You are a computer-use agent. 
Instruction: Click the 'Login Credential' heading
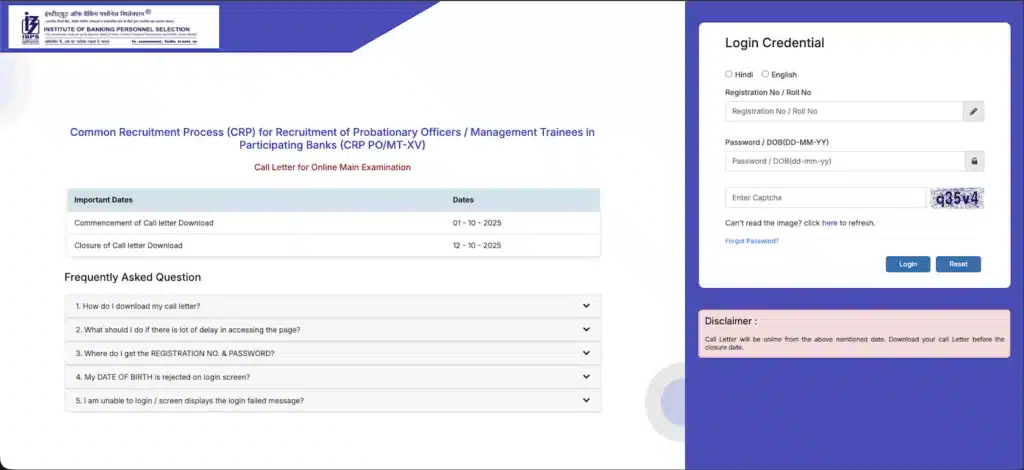(x=775, y=43)
